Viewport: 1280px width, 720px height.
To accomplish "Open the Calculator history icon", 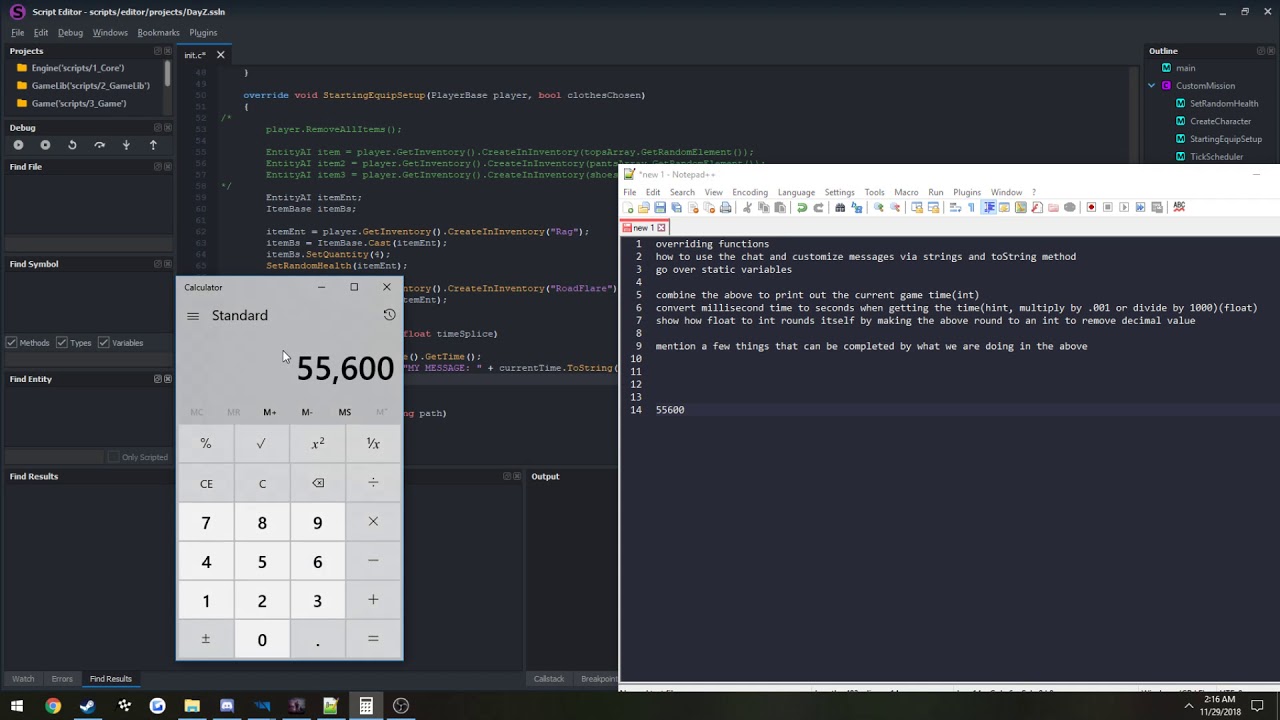I will coord(389,315).
